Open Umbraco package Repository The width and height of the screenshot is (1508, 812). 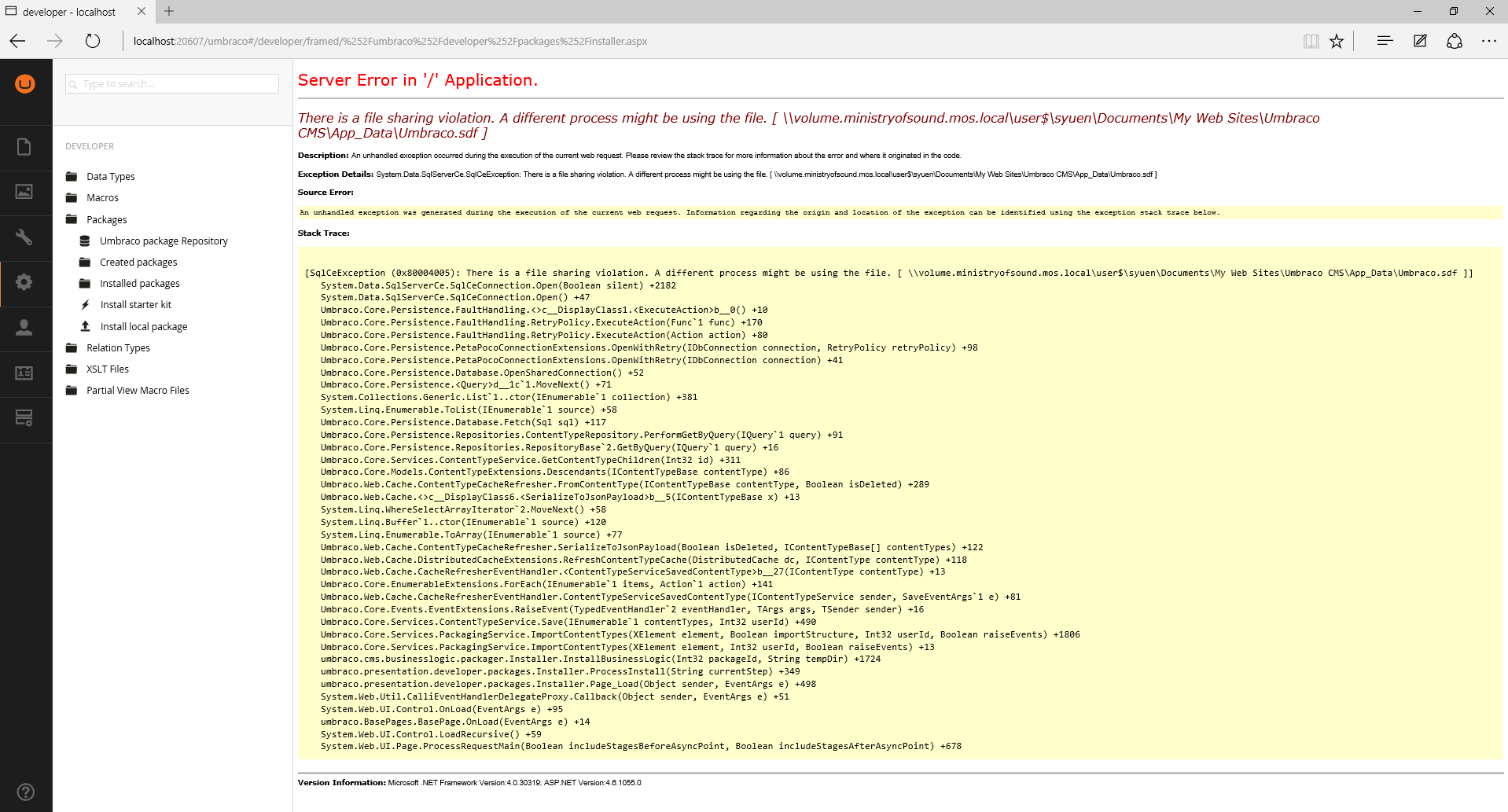pos(164,241)
